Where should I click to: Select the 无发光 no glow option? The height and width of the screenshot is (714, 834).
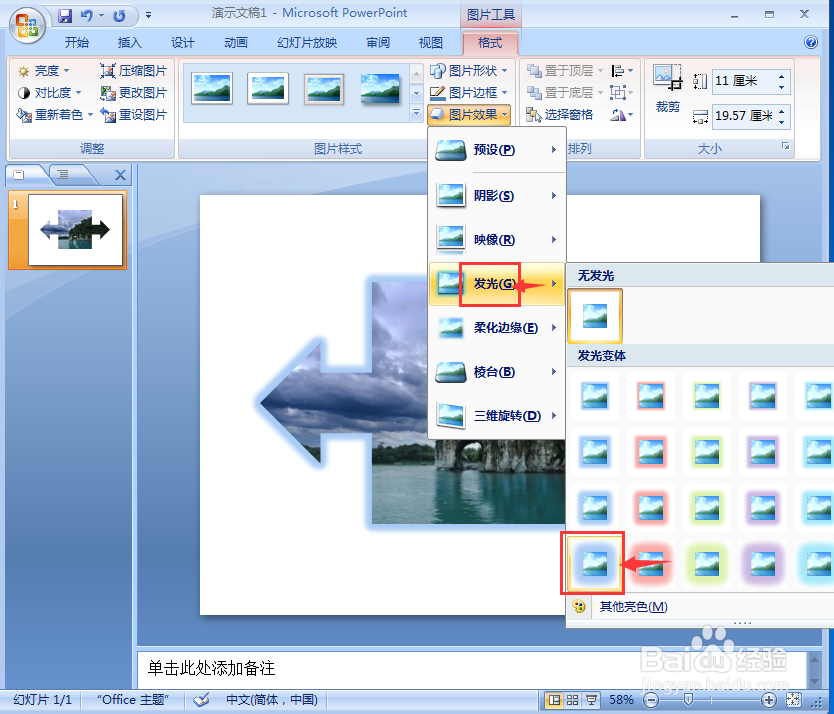click(595, 316)
